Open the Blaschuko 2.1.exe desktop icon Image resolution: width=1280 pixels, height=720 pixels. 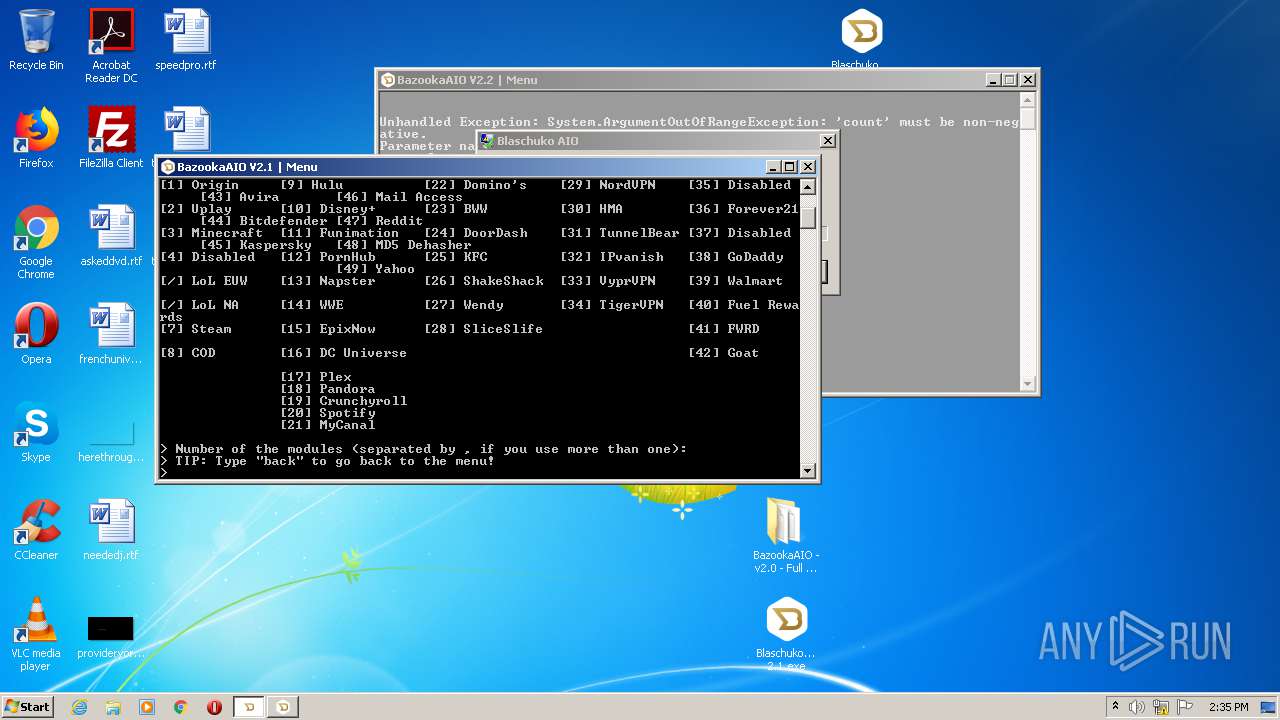pyautogui.click(x=785, y=634)
